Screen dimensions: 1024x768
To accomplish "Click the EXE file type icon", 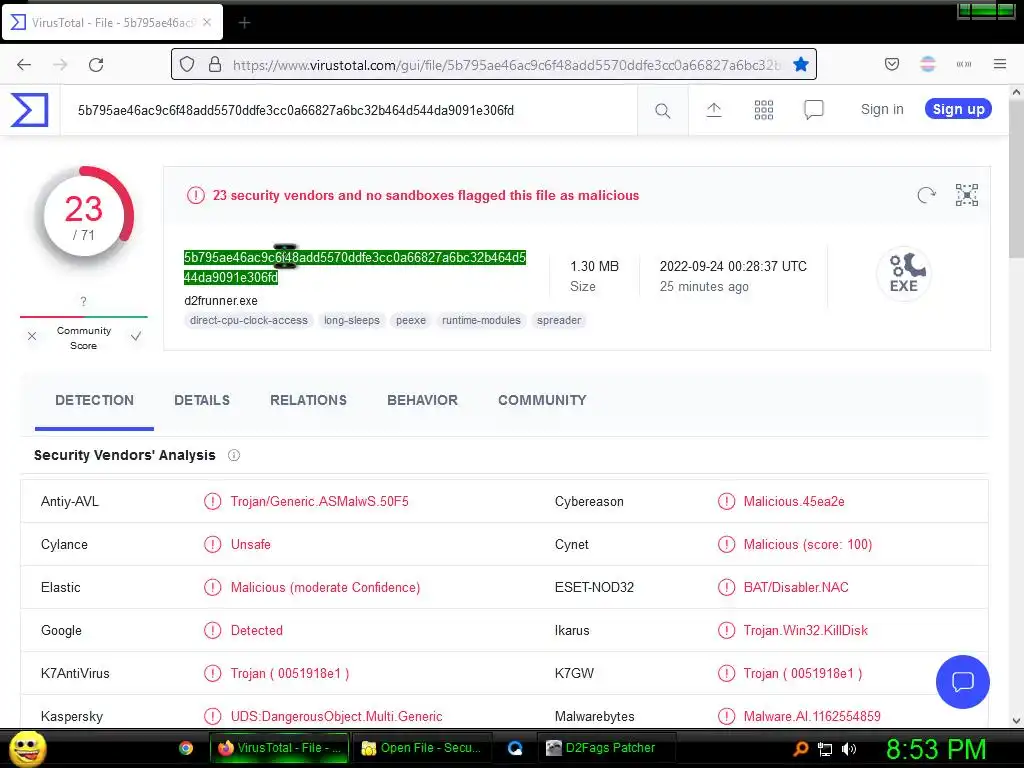I will (x=904, y=273).
